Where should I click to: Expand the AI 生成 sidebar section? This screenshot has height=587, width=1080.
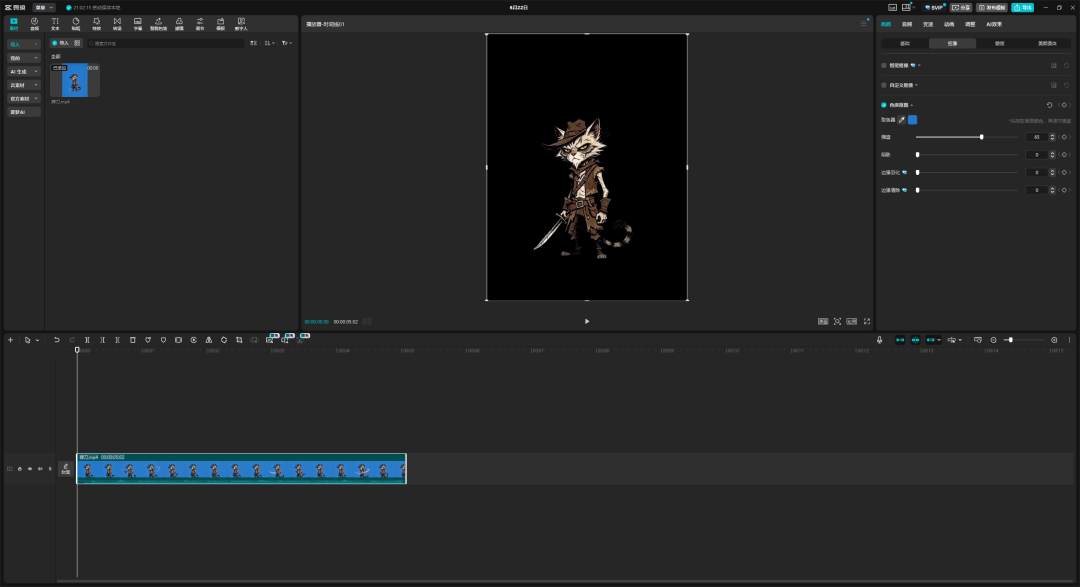coord(24,72)
